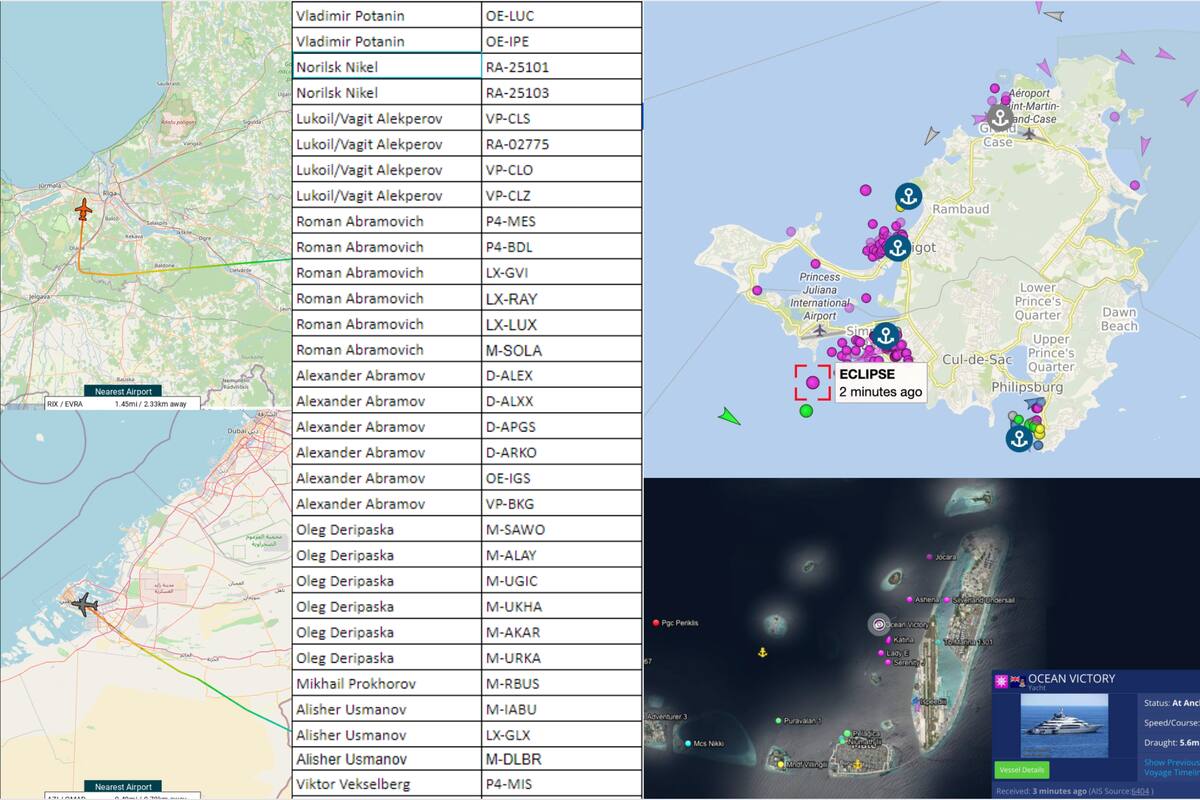Open the blue anchor port near Rambaud
This screenshot has width=1200, height=800.
(908, 196)
